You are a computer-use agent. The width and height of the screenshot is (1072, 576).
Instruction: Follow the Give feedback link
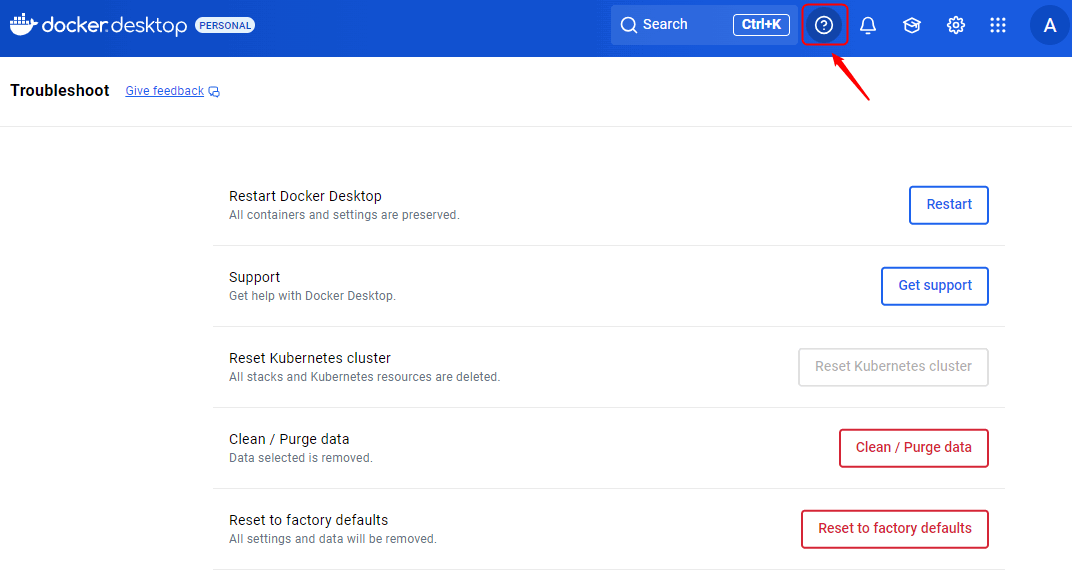point(164,91)
